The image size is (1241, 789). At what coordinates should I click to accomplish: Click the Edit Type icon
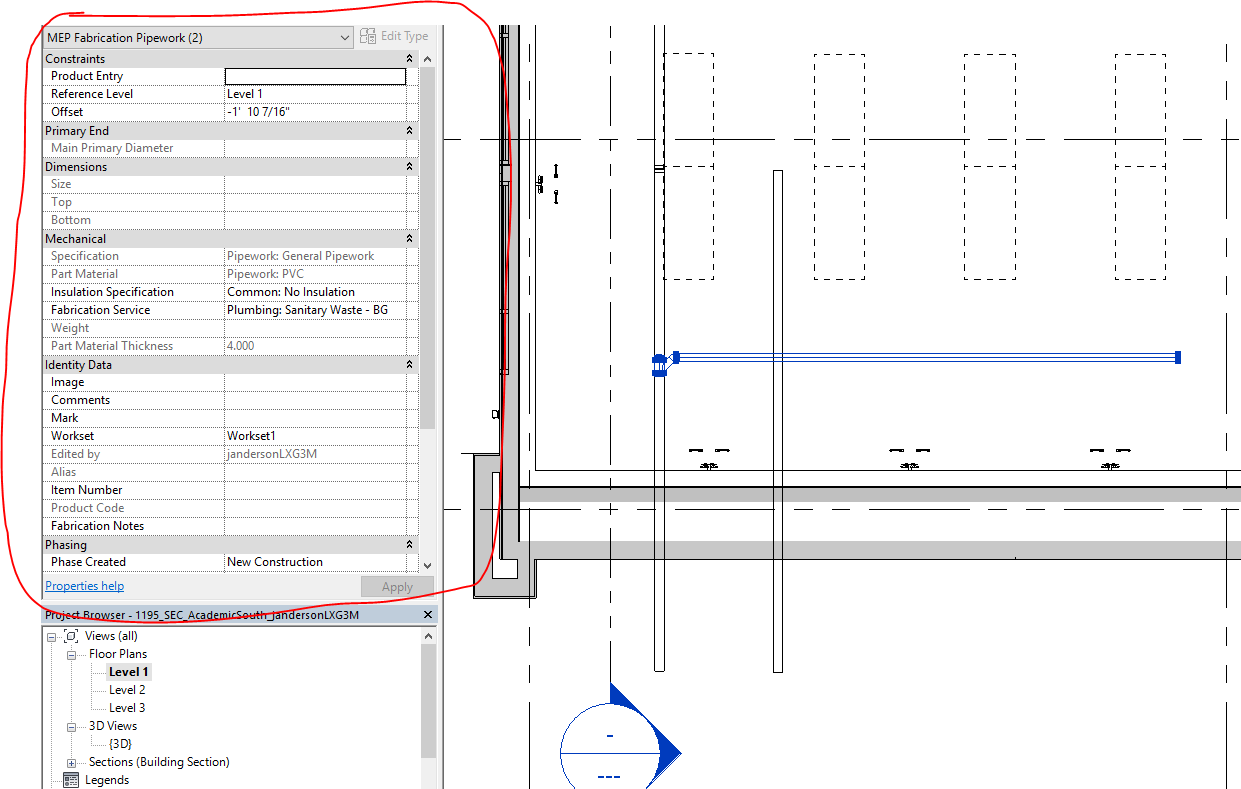point(368,35)
